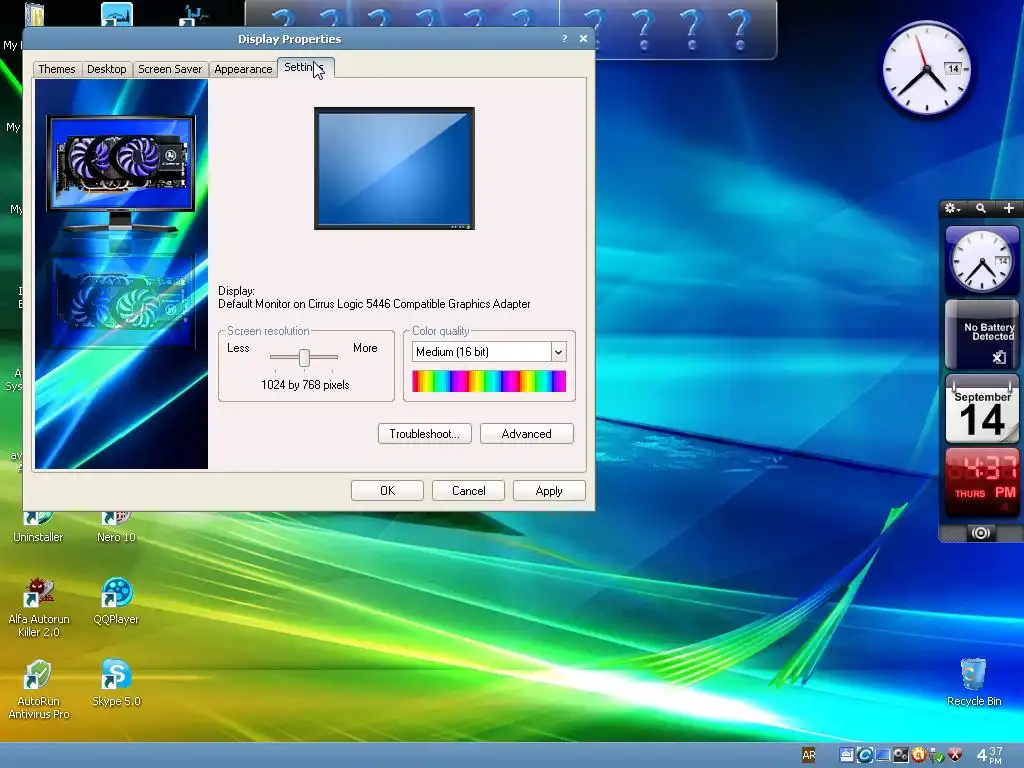Select the Skype 5.0 desktop icon

[116, 683]
